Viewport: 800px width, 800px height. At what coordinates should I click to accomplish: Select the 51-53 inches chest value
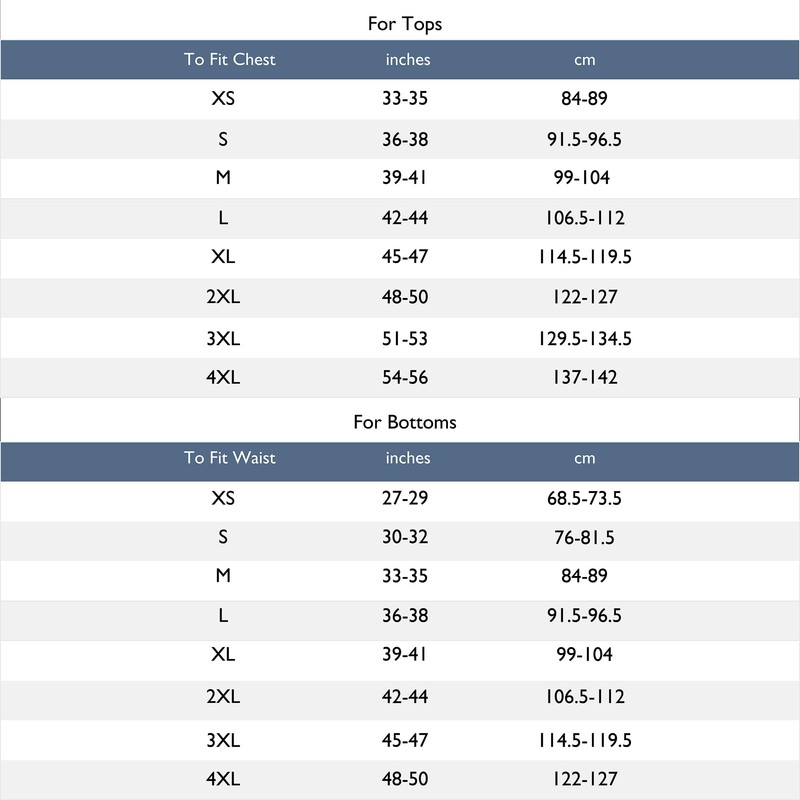pos(405,338)
